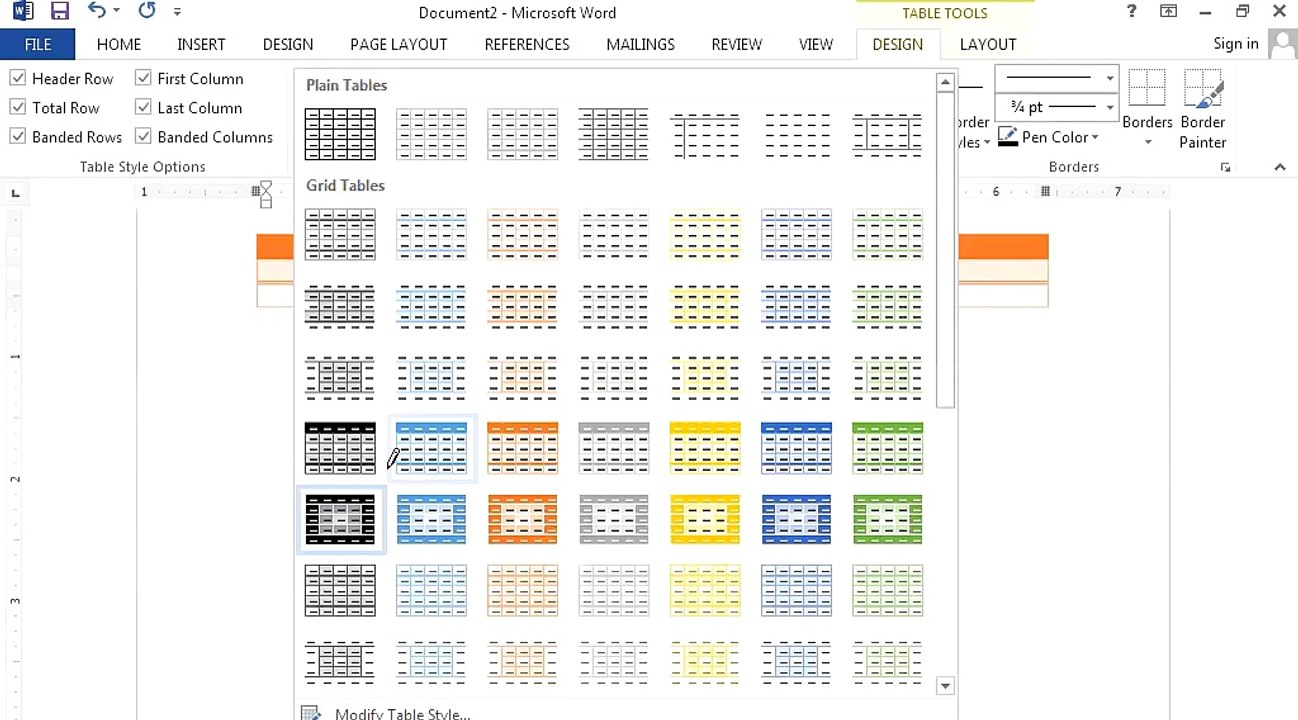Click the Redo/Repeat icon
Screen dimensions: 1298x720
146,12
